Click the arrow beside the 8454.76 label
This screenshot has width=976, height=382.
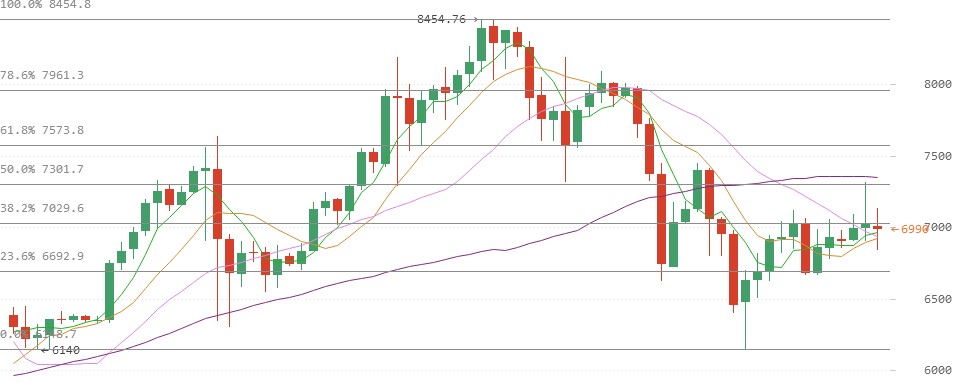pos(475,20)
